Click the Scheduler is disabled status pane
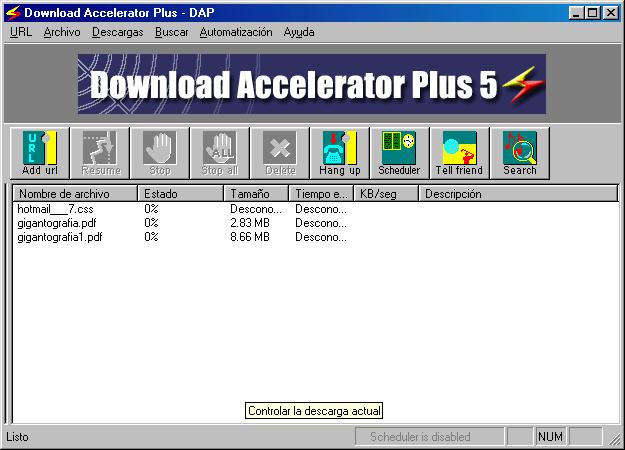The image size is (625, 450). pos(430,437)
